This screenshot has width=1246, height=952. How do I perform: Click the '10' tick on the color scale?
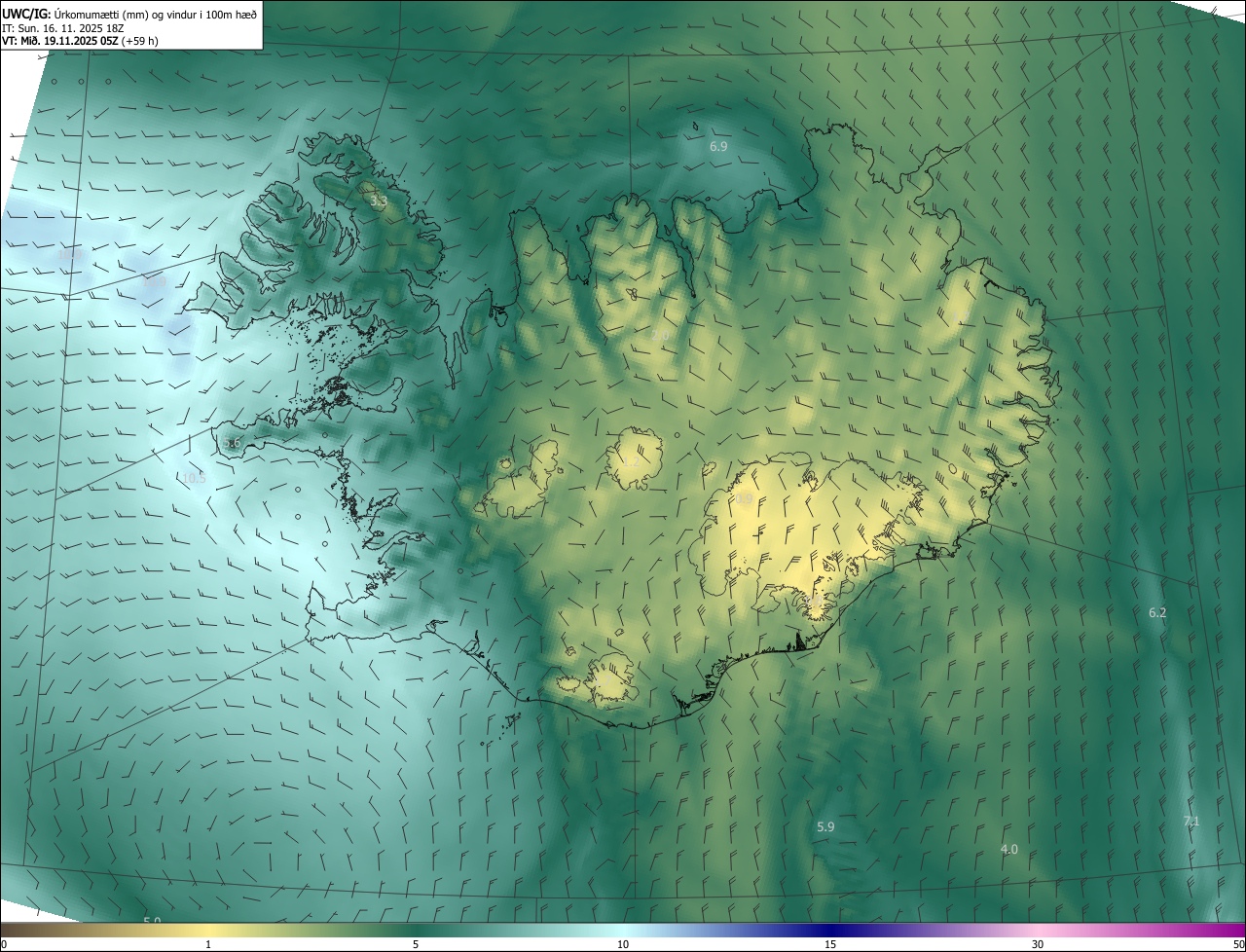(623, 944)
